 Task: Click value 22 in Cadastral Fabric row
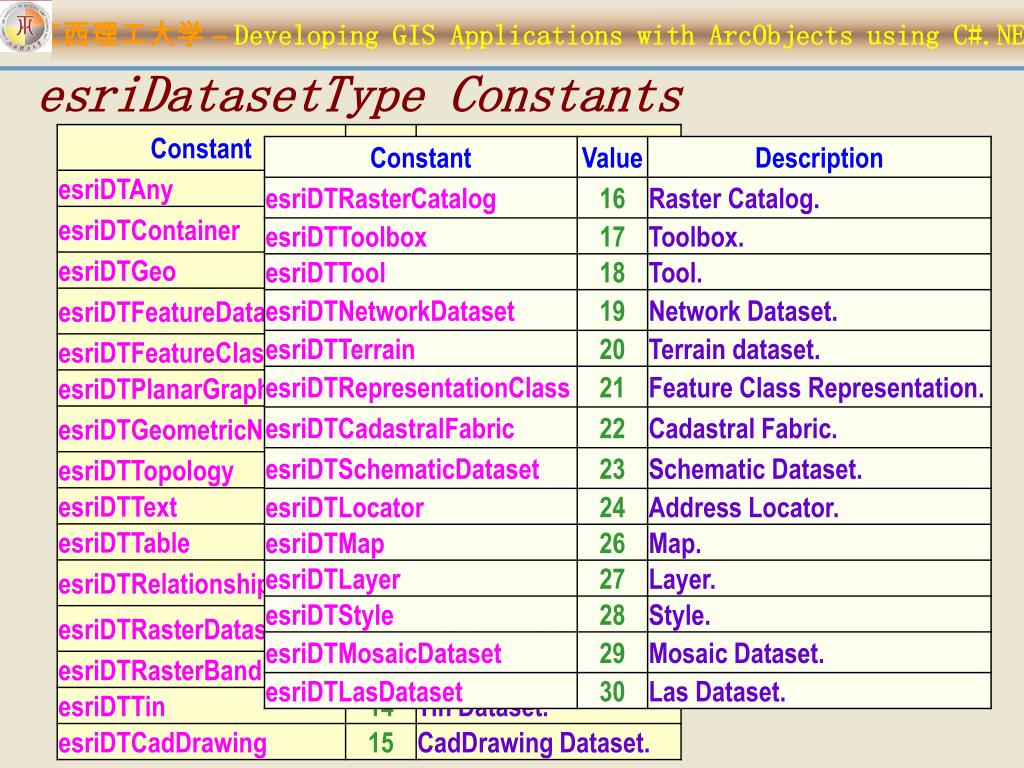[x=612, y=429]
